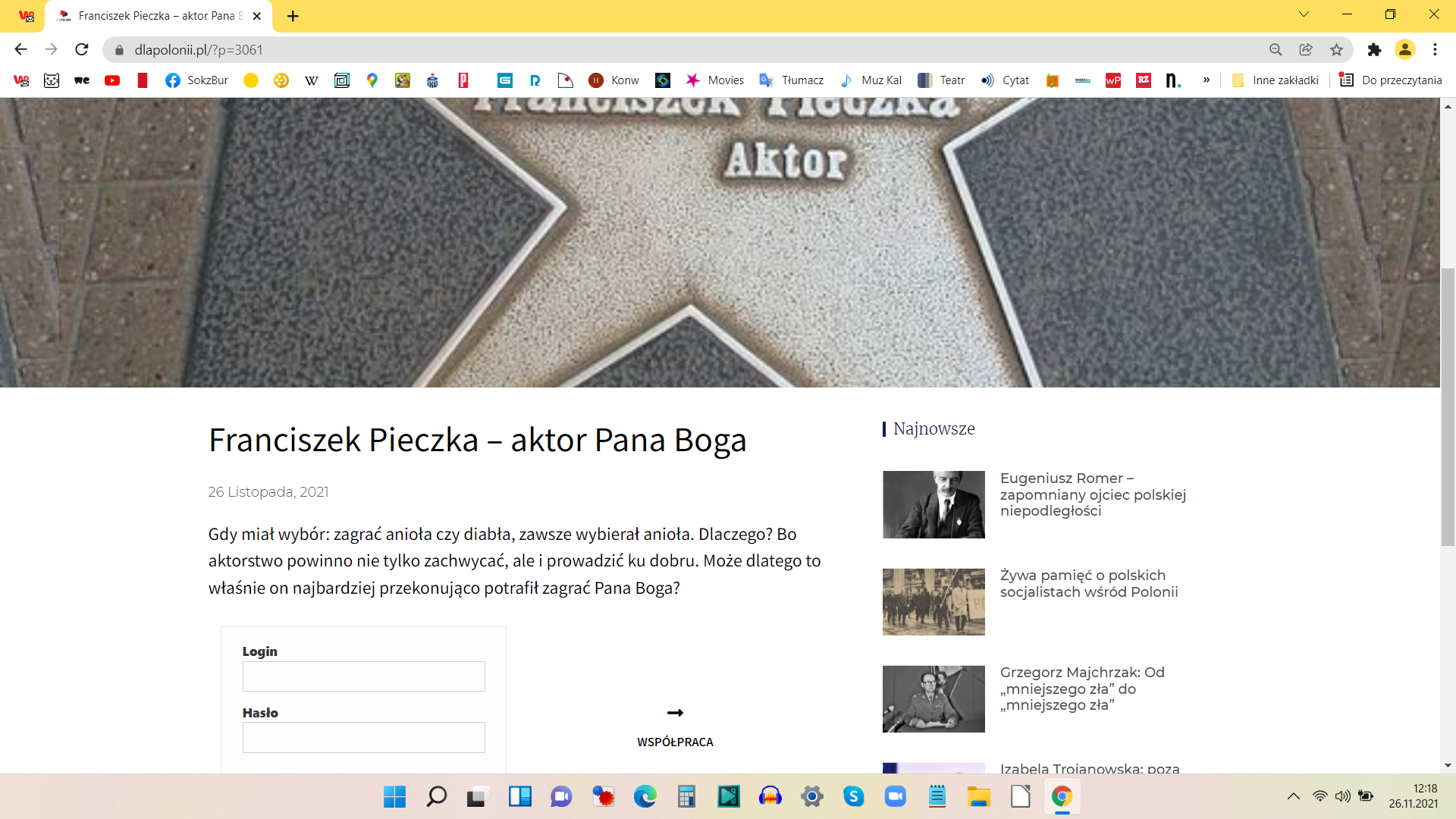Open Windows Start menu
Screen dimensions: 1456x819
[x=394, y=796]
